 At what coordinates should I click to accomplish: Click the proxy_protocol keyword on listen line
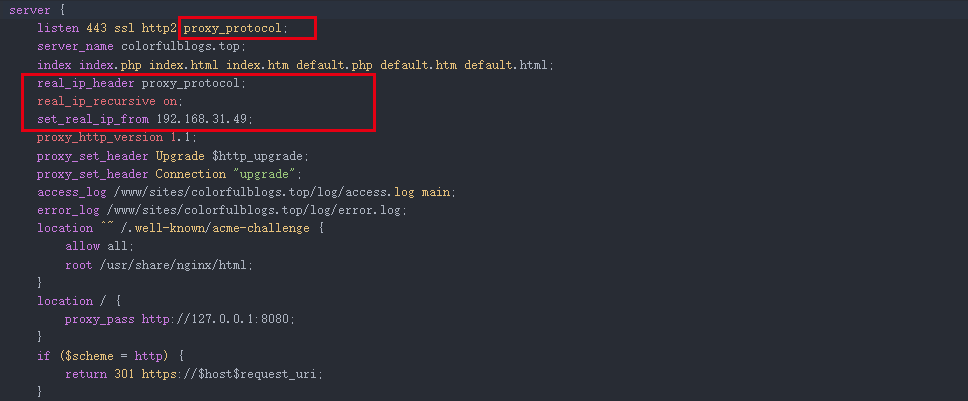[236, 28]
